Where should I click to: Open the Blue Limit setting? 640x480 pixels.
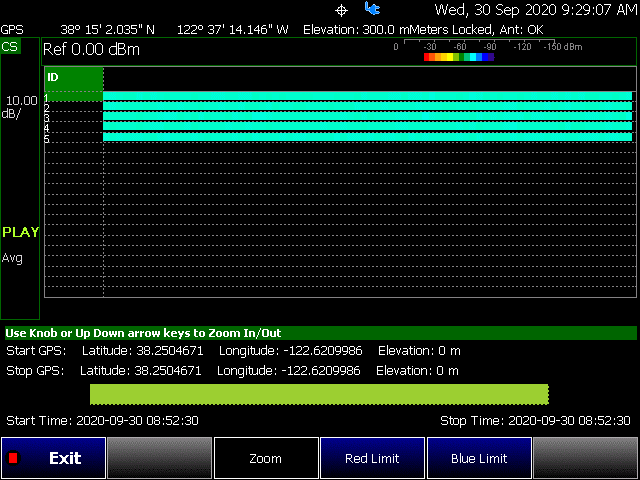tap(479, 458)
